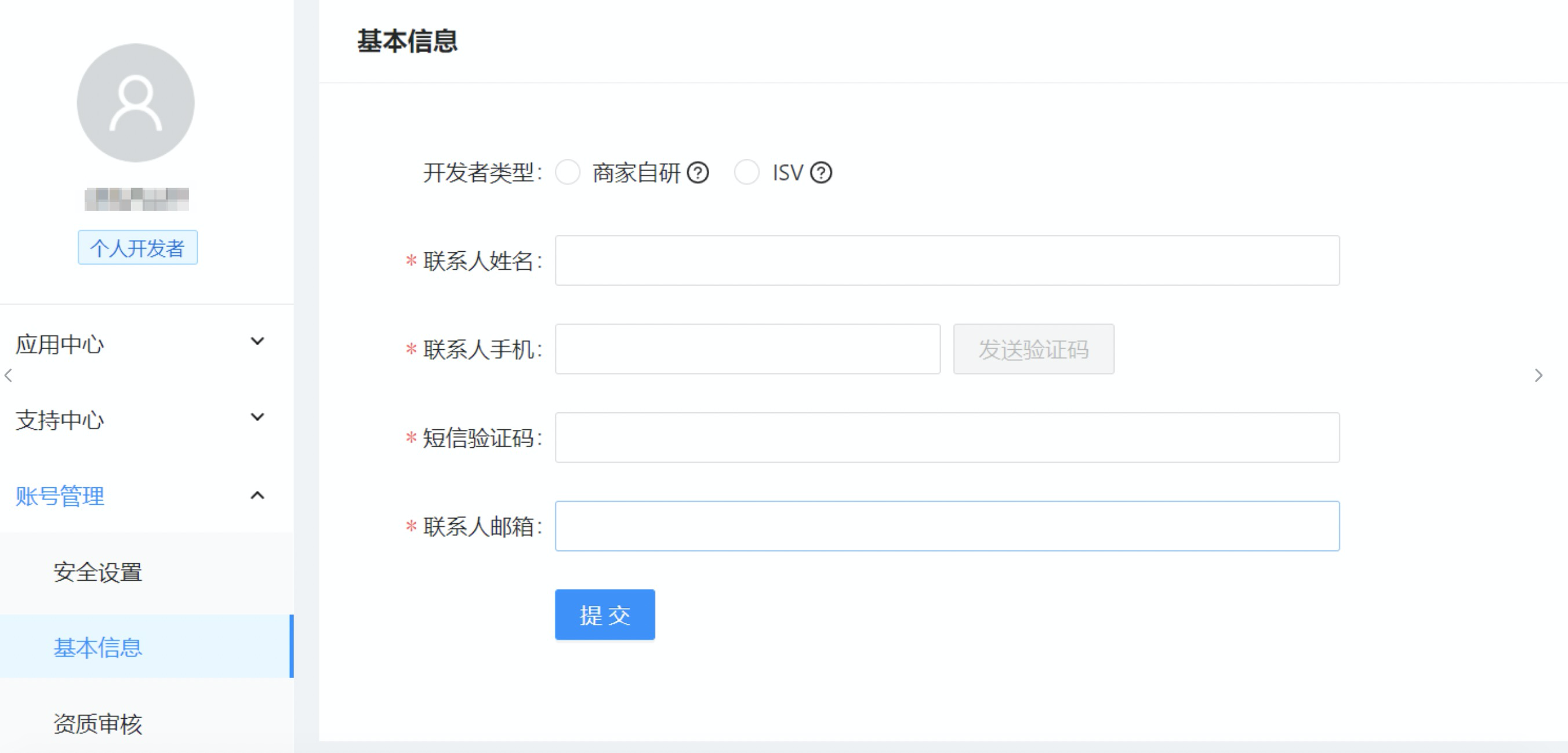
Task: Open the 资质审核 menu item
Action: pos(97,723)
